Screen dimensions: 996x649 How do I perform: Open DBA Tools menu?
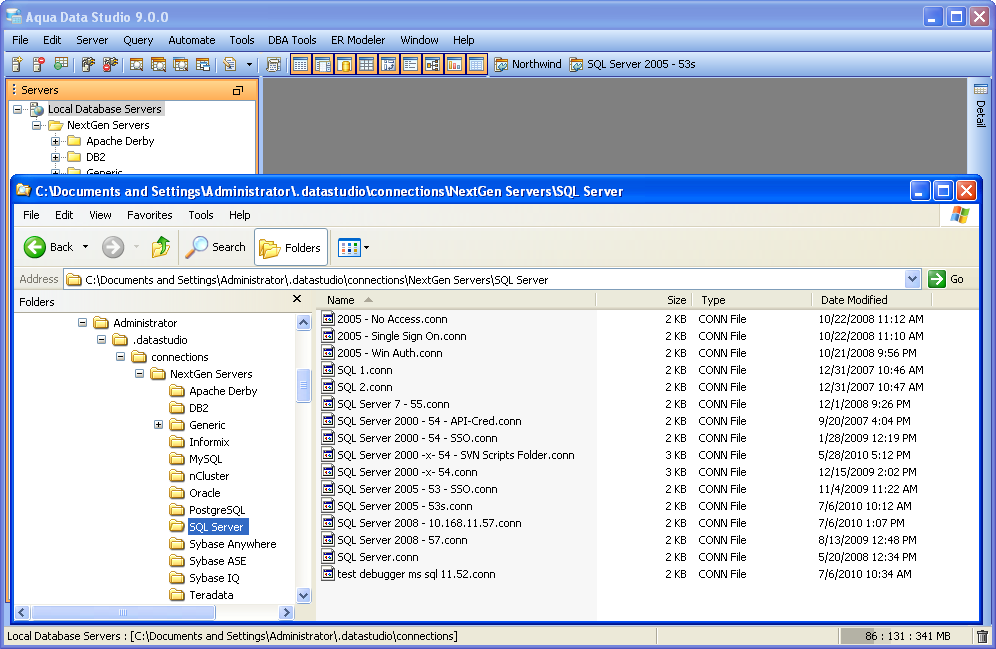[292, 40]
